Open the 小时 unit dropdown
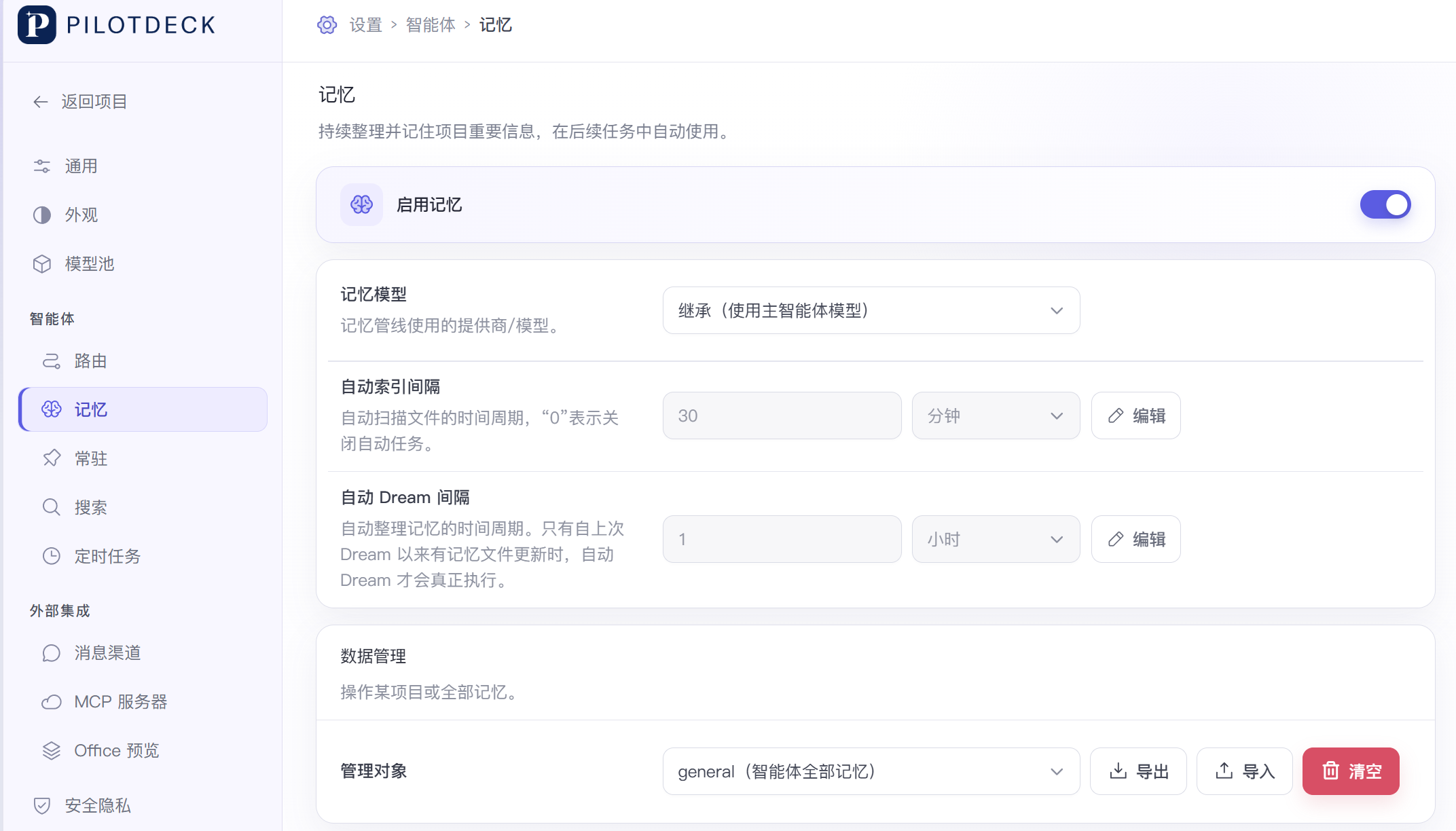1456x831 pixels. [x=996, y=539]
